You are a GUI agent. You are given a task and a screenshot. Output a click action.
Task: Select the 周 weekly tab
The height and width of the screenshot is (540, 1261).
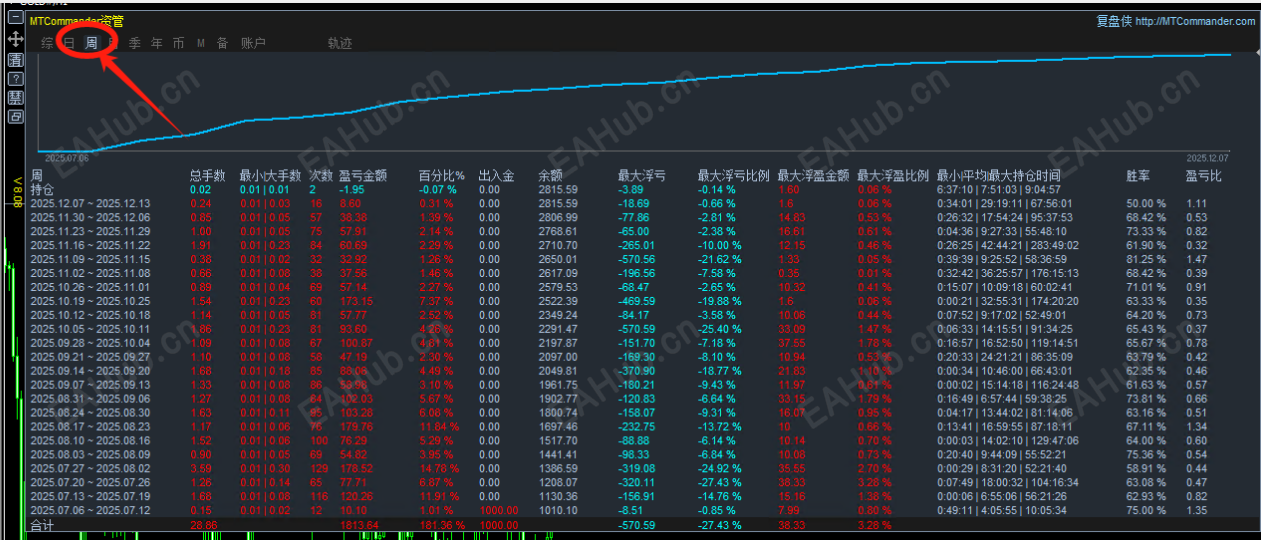tap(91, 43)
